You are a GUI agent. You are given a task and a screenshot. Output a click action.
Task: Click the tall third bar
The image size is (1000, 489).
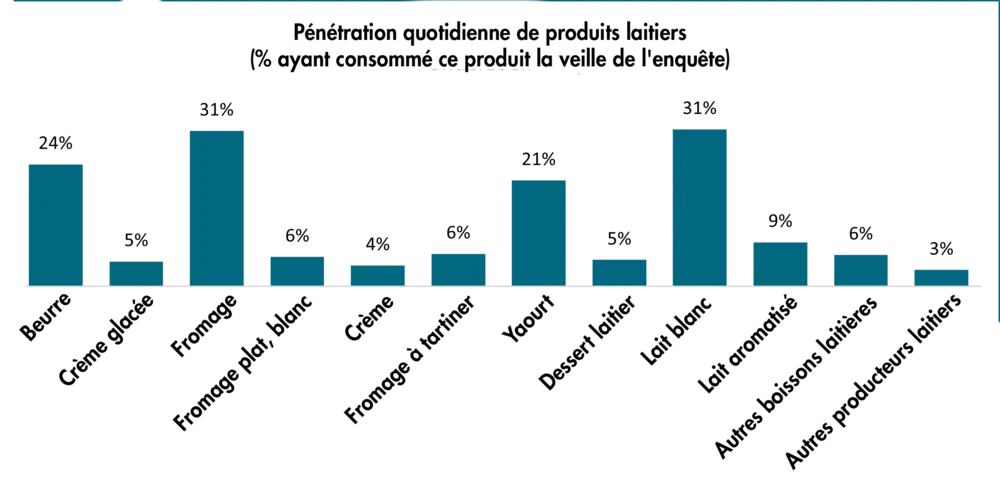[x=217, y=207]
